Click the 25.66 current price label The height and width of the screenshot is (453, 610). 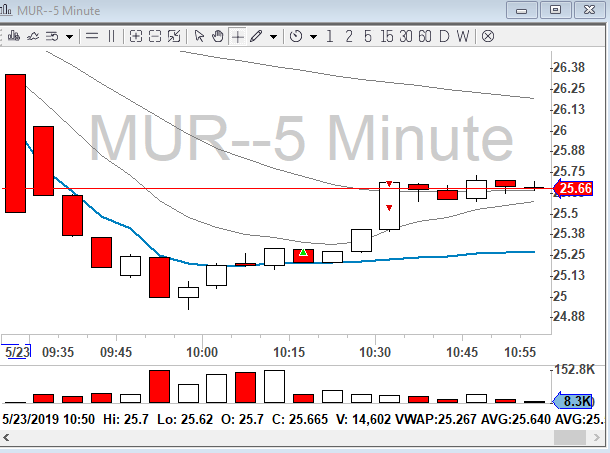[573, 189]
